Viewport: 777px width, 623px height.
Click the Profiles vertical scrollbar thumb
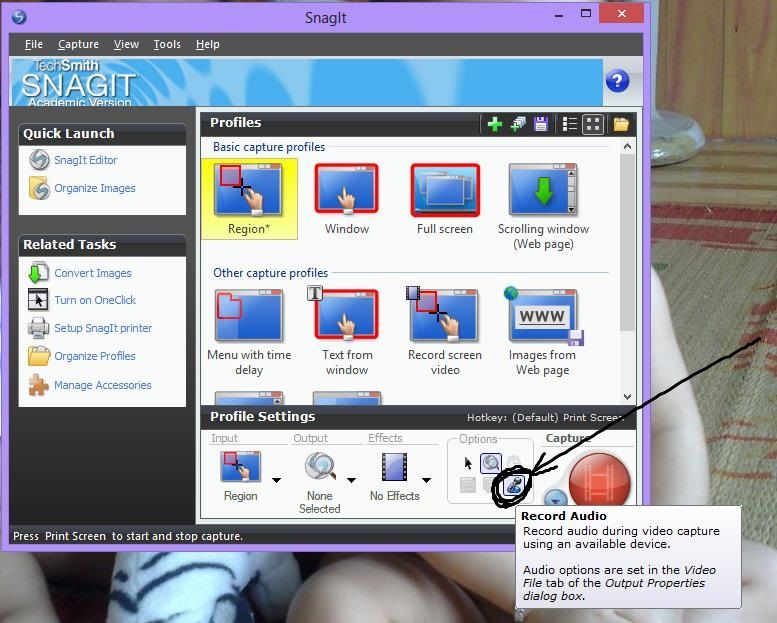pos(627,242)
